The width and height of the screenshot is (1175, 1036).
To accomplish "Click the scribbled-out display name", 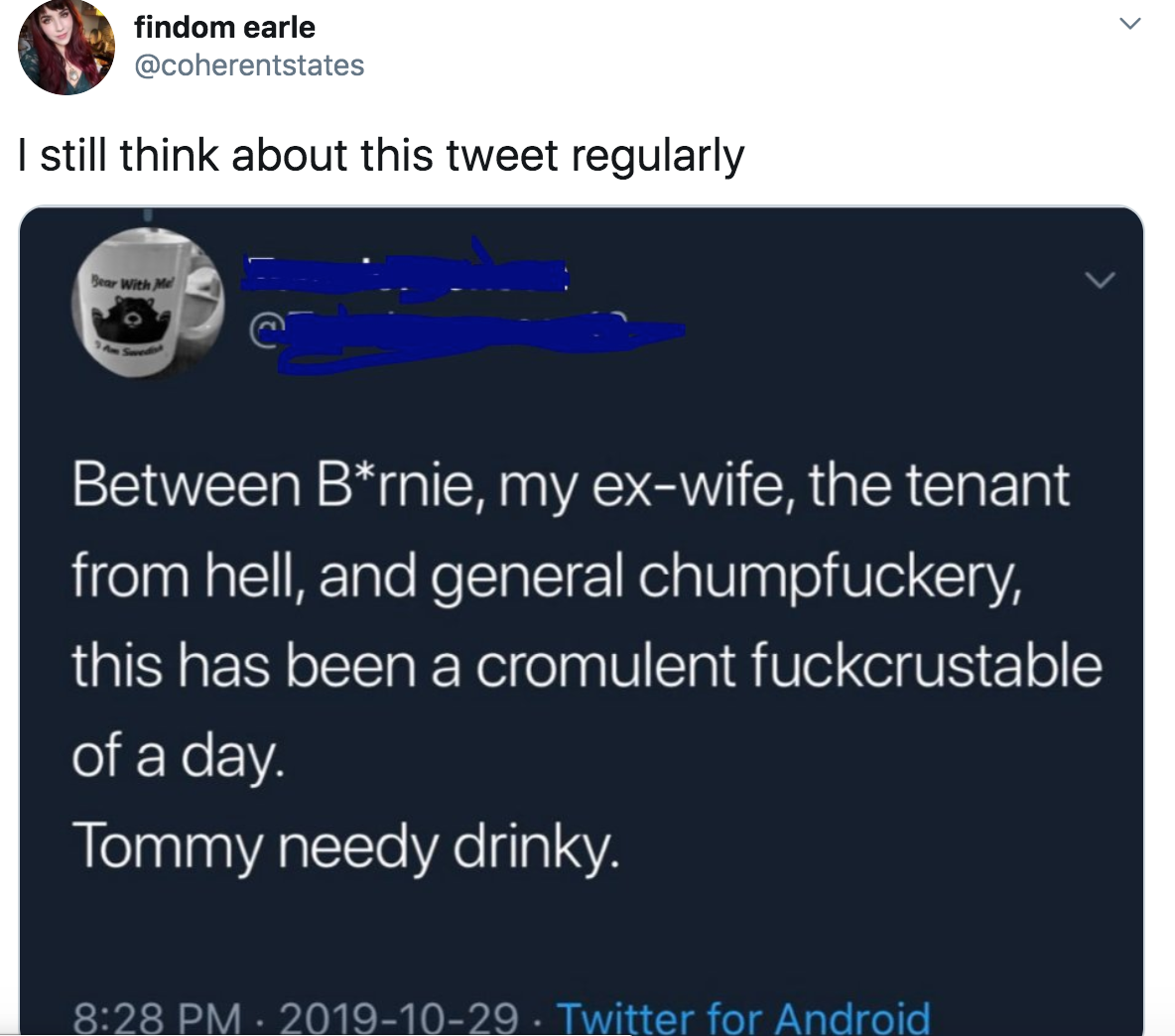I will pos(405,269).
